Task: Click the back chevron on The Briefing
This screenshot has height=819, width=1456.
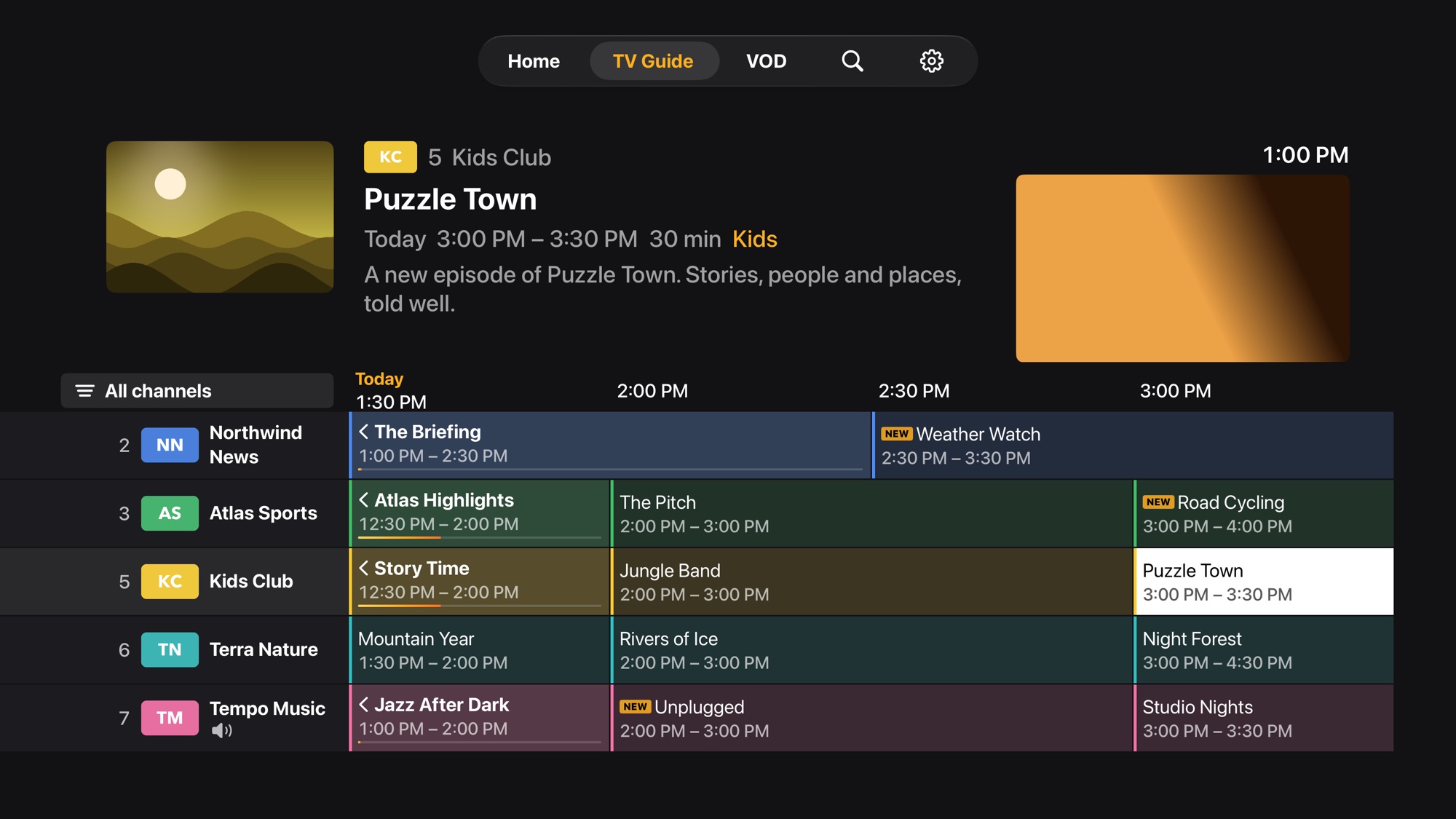Action: pos(363,432)
